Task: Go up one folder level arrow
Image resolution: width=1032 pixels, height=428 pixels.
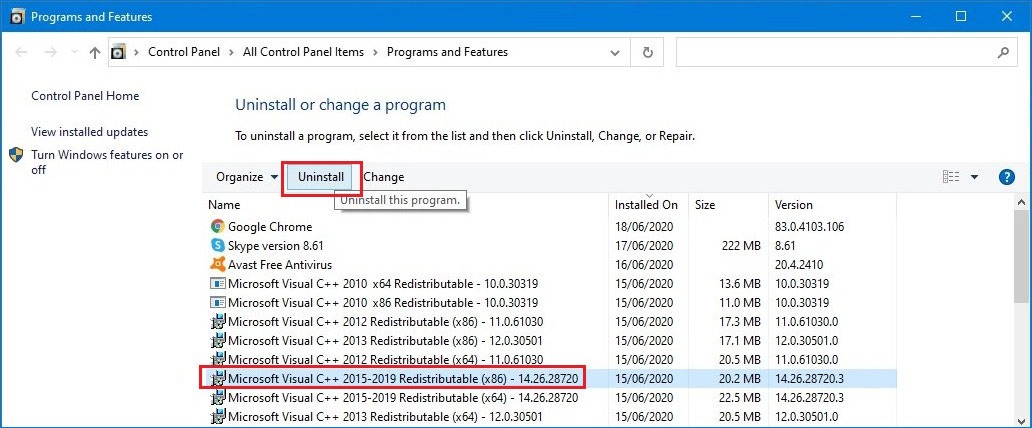Action: pos(95,53)
